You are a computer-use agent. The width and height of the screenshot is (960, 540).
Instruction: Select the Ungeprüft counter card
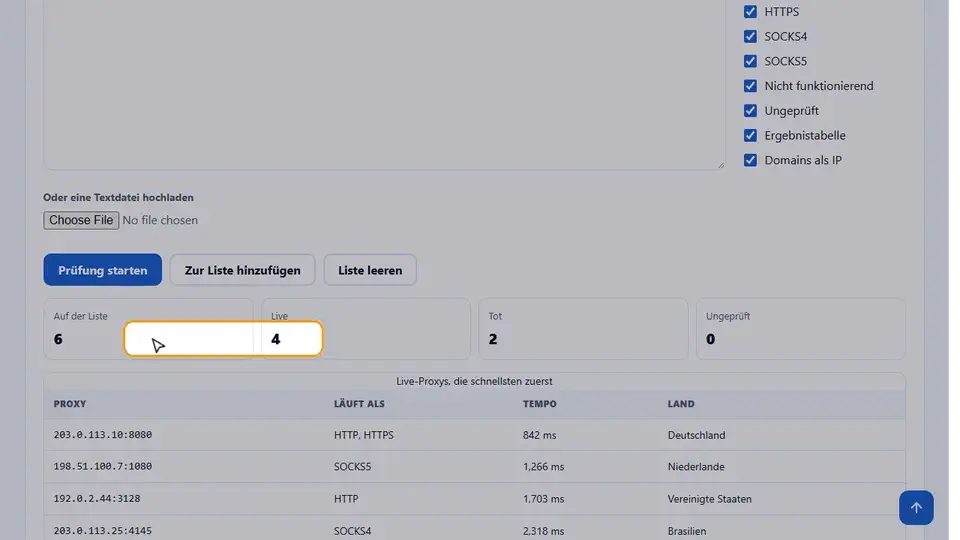click(800, 329)
